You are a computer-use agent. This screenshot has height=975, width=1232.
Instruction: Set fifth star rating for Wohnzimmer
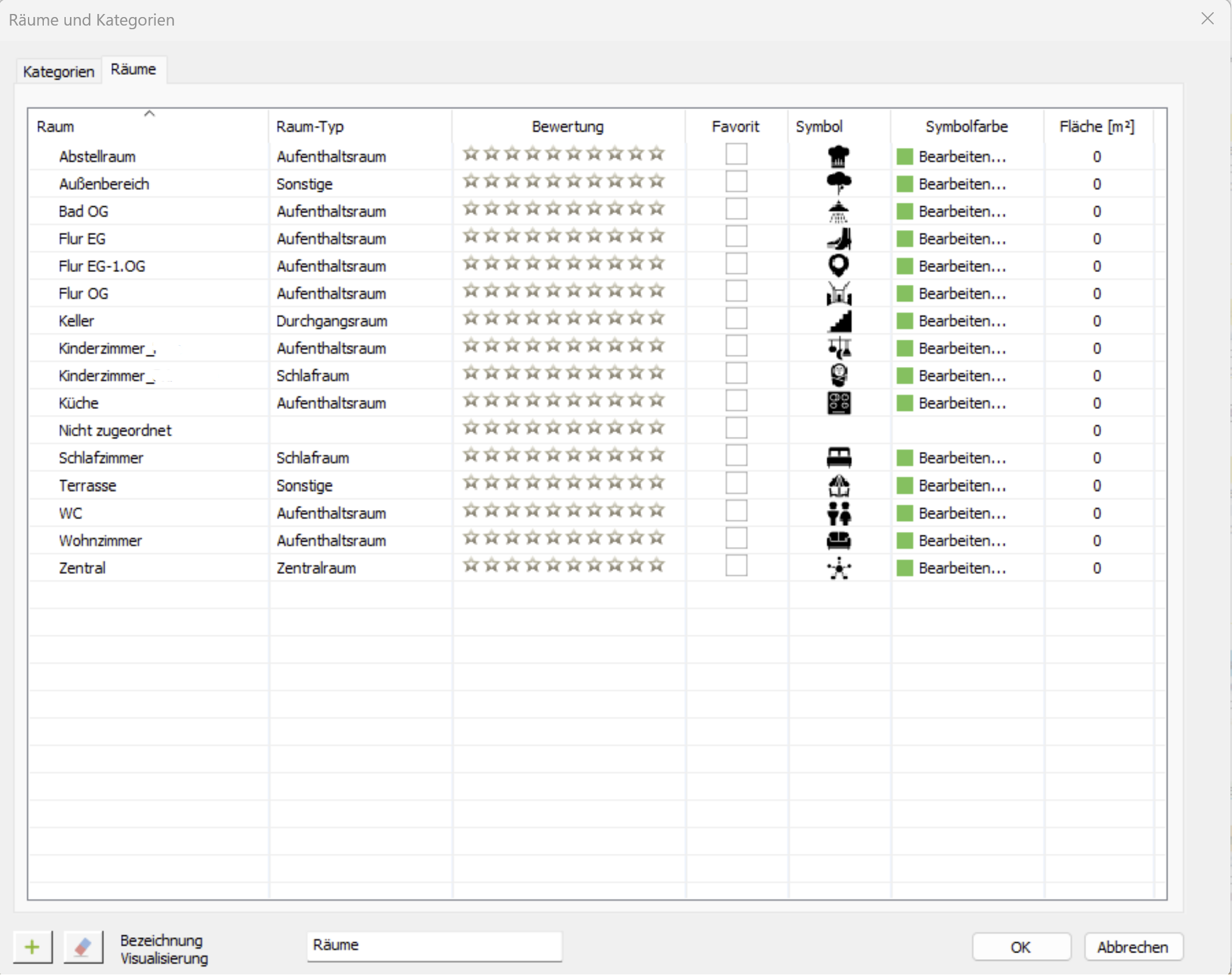553,538
